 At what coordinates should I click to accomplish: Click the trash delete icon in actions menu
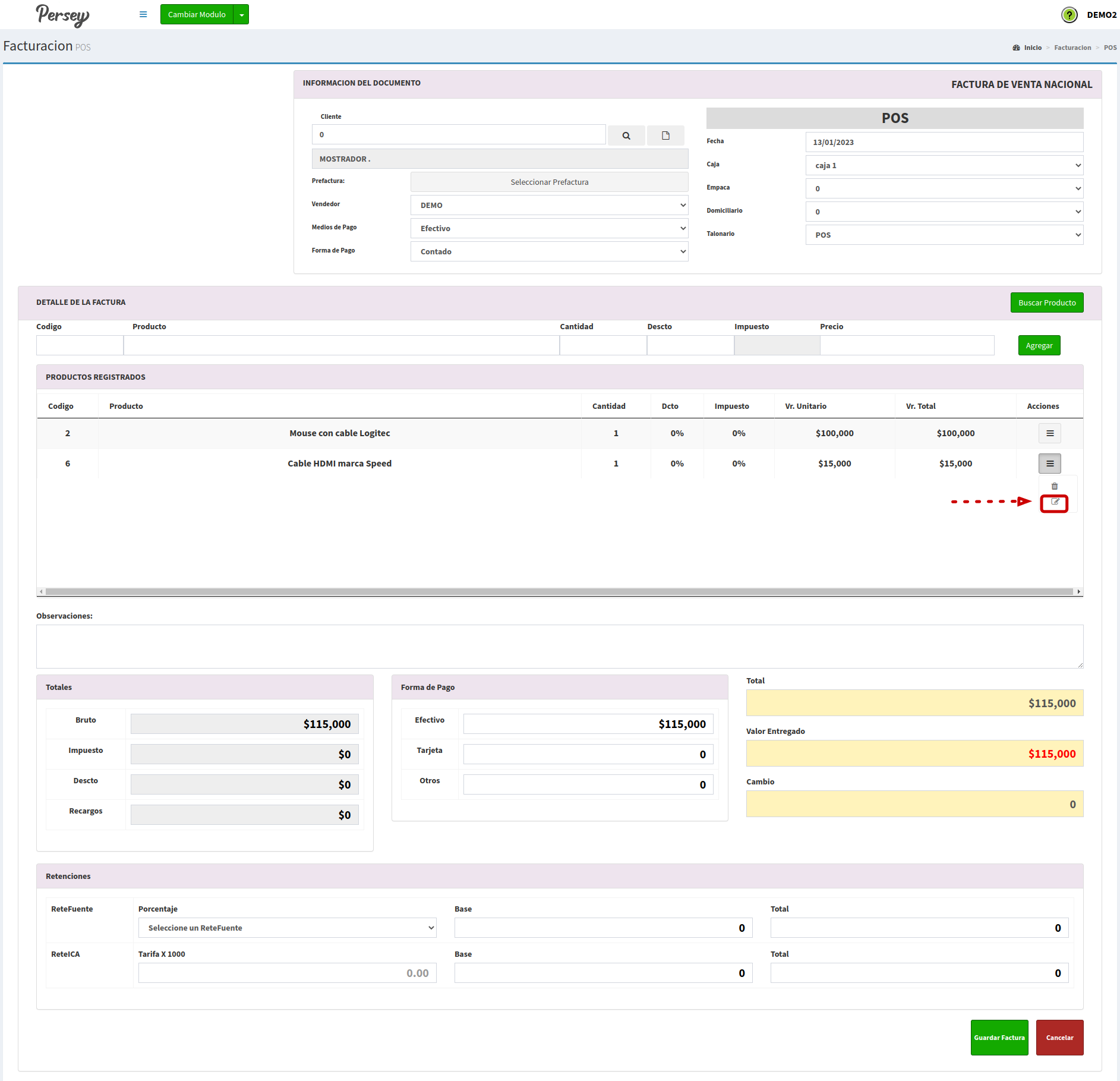1055,486
